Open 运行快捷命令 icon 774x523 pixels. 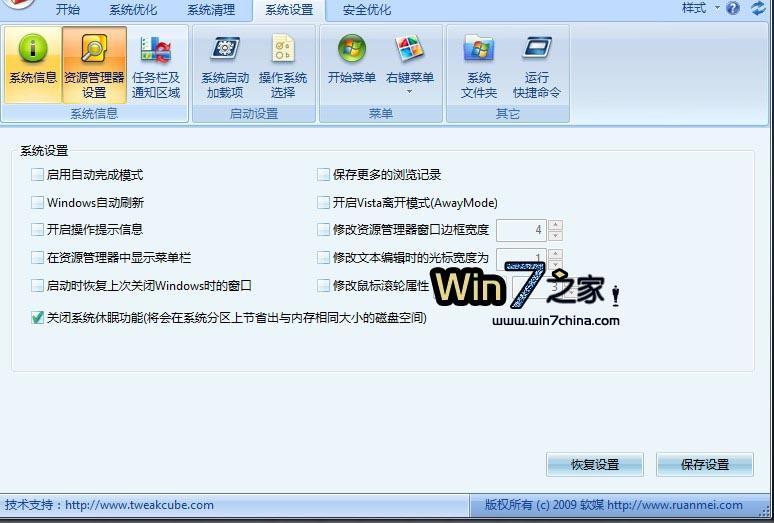(537, 48)
